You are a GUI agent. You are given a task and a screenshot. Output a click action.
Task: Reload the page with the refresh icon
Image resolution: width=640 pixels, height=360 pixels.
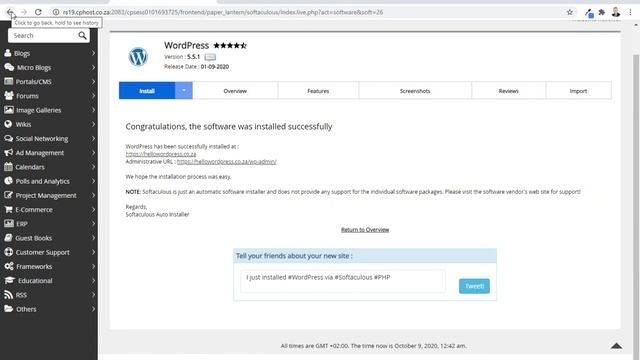tap(38, 12)
